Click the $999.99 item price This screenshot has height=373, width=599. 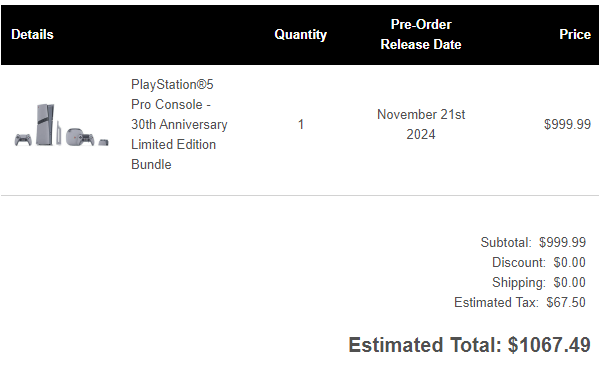pos(567,124)
